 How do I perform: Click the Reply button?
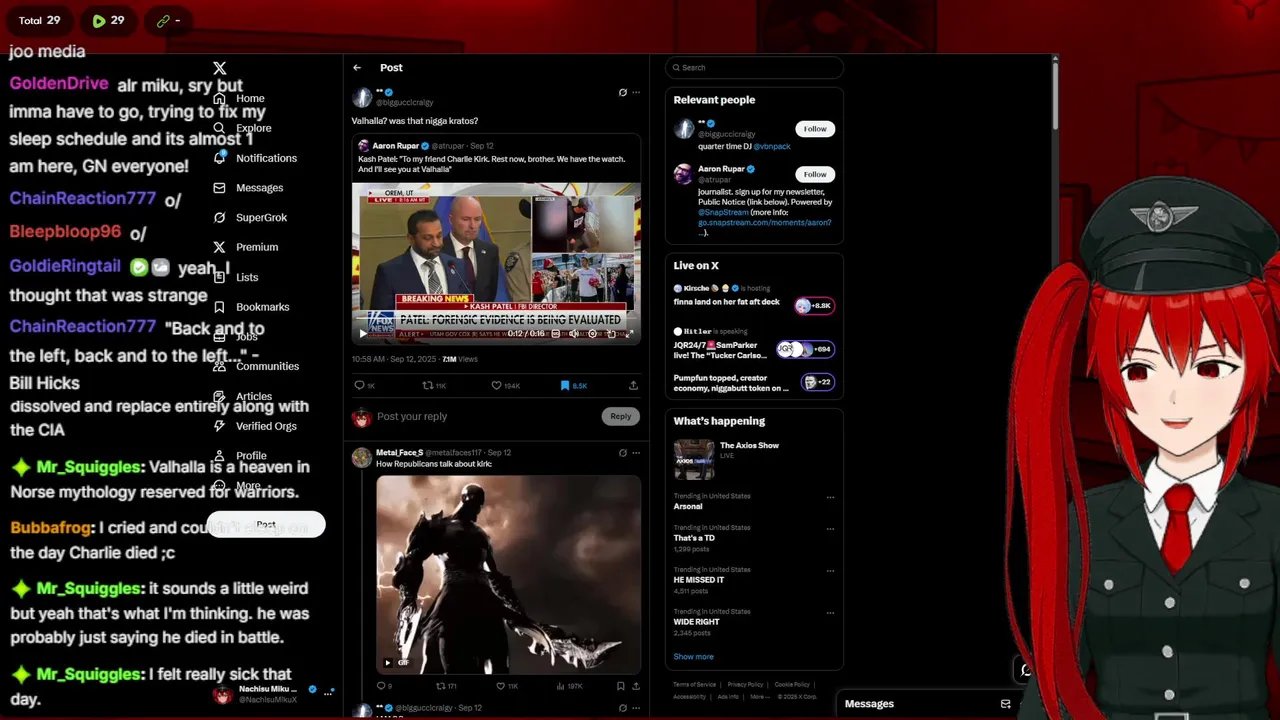620,416
